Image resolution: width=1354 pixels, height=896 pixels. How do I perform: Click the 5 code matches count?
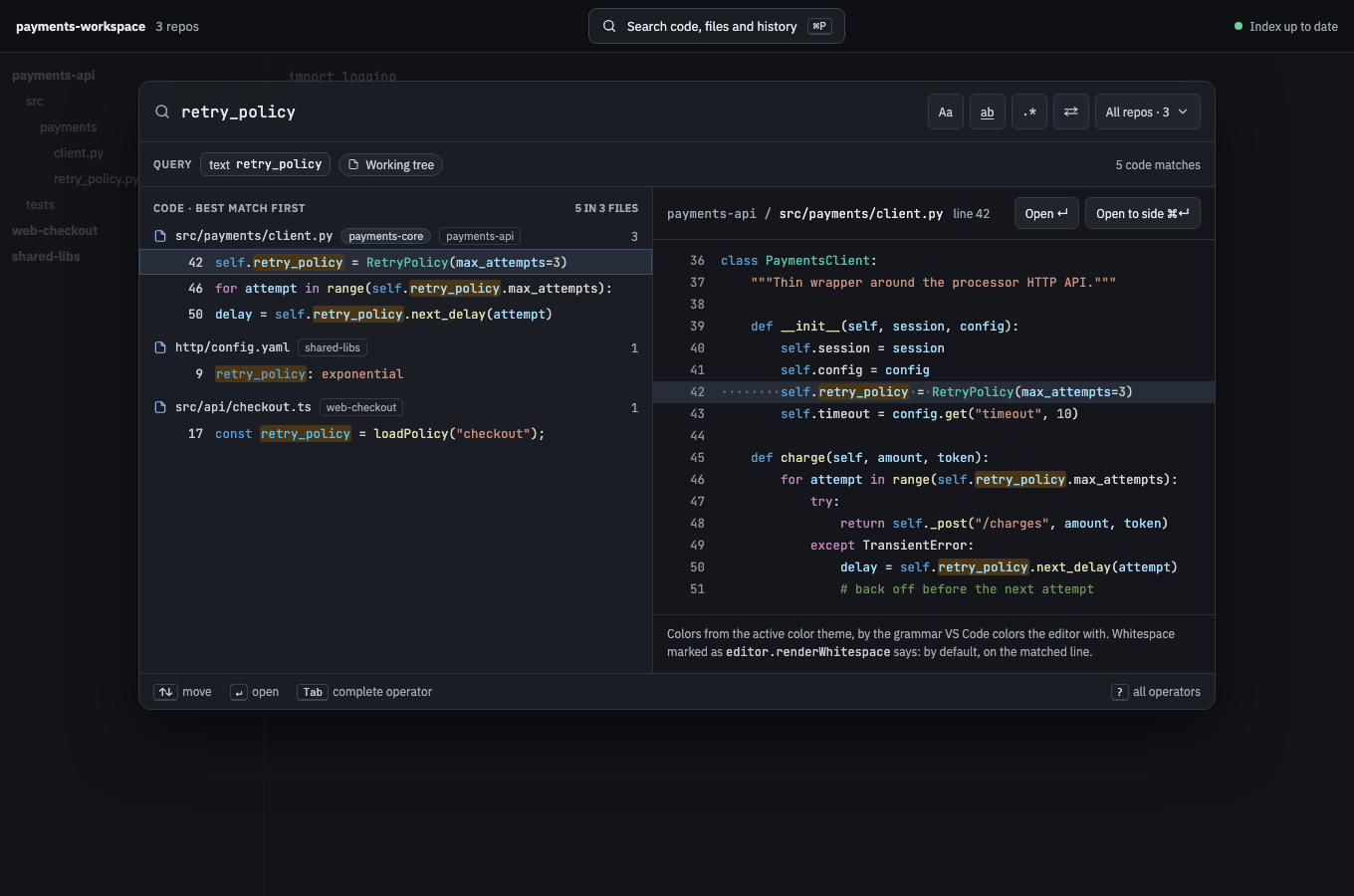click(x=1158, y=164)
